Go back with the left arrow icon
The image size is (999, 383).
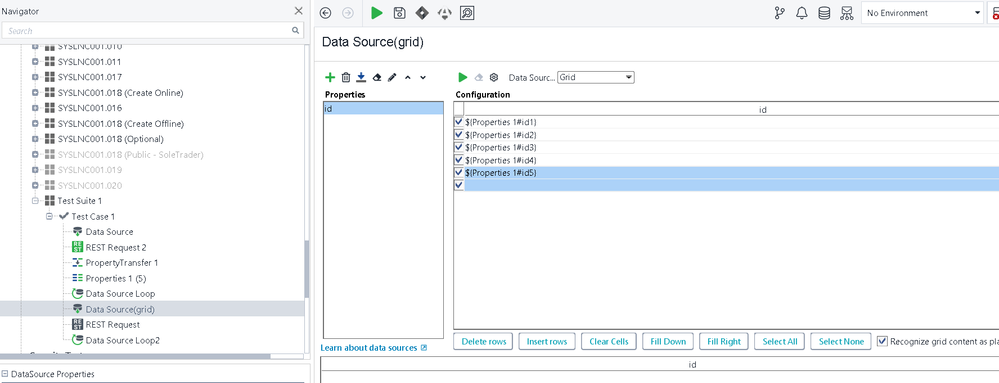(x=326, y=13)
